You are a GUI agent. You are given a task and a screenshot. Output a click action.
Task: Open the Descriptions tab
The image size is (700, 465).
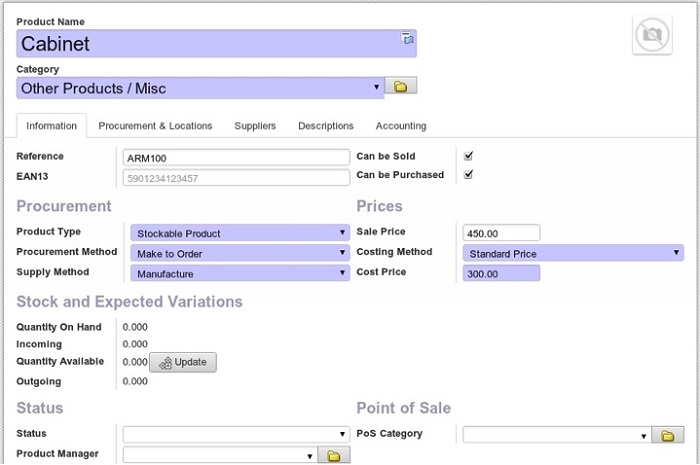[326, 126]
